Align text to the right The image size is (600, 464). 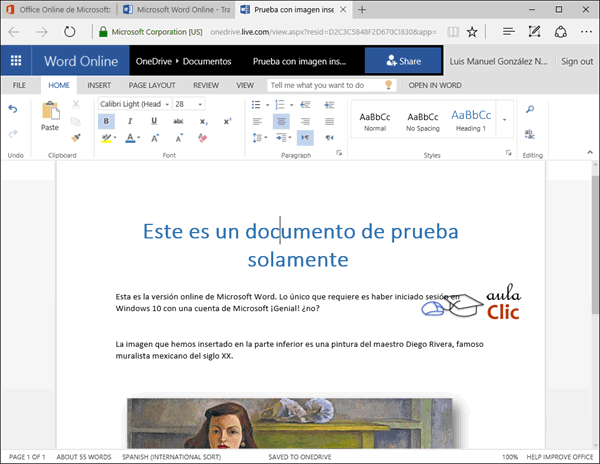click(x=305, y=121)
